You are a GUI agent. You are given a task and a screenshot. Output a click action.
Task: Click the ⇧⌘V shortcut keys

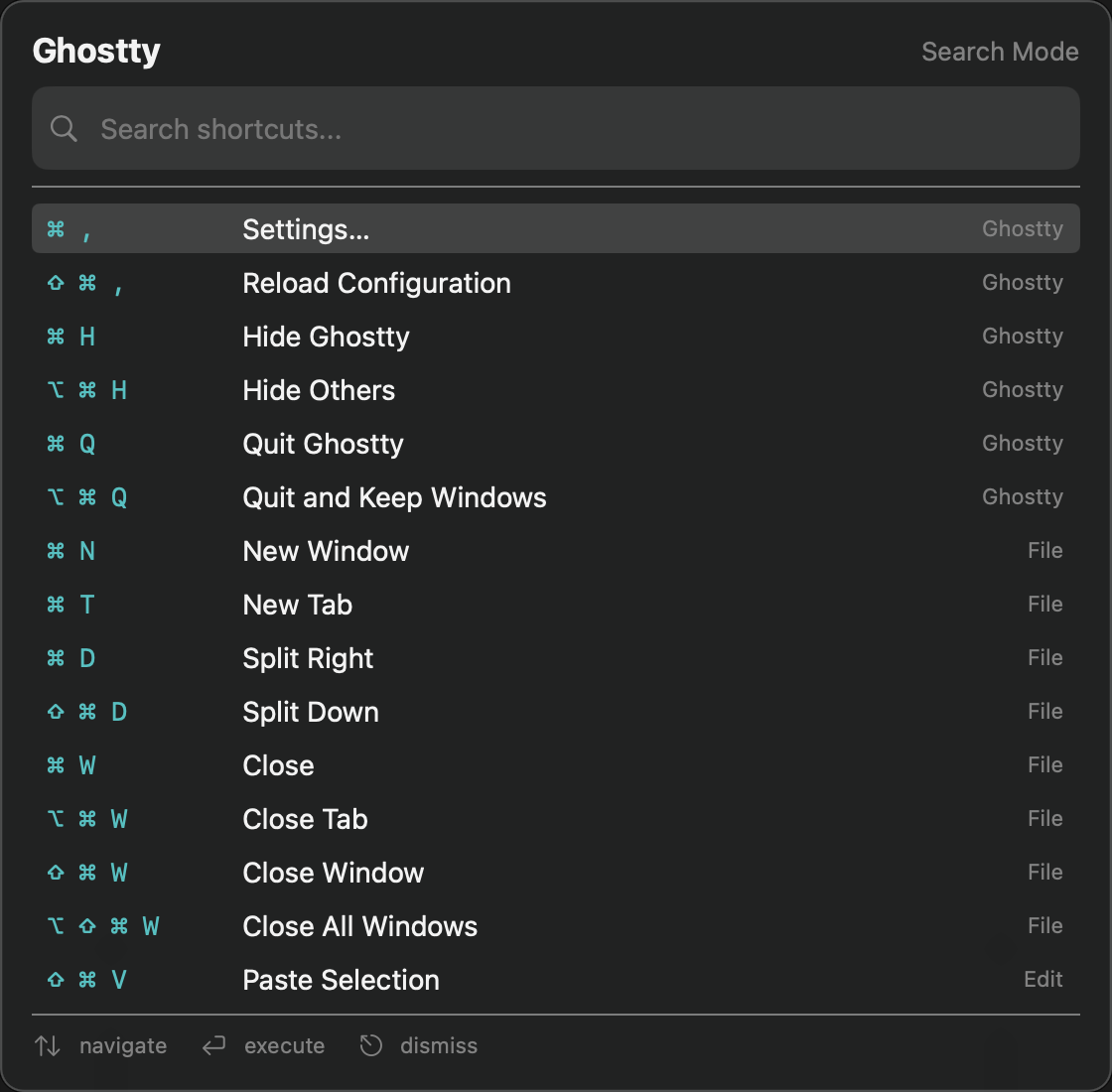tap(86, 979)
